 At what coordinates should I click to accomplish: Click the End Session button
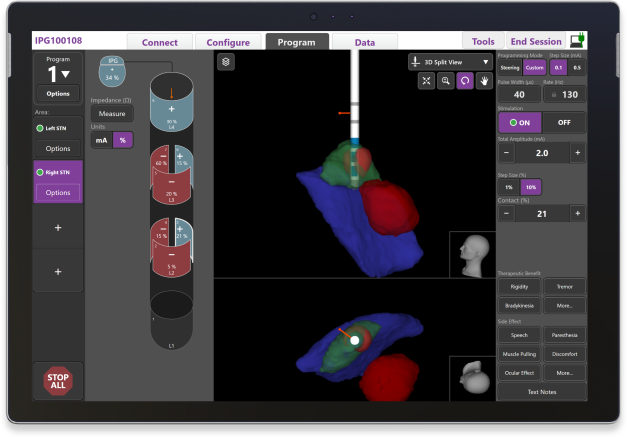[x=535, y=41]
